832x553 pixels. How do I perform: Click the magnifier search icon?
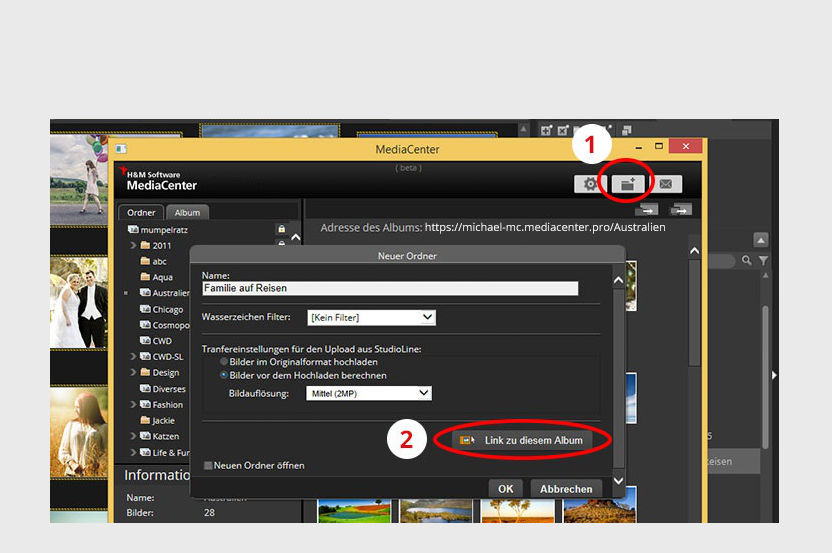[746, 261]
